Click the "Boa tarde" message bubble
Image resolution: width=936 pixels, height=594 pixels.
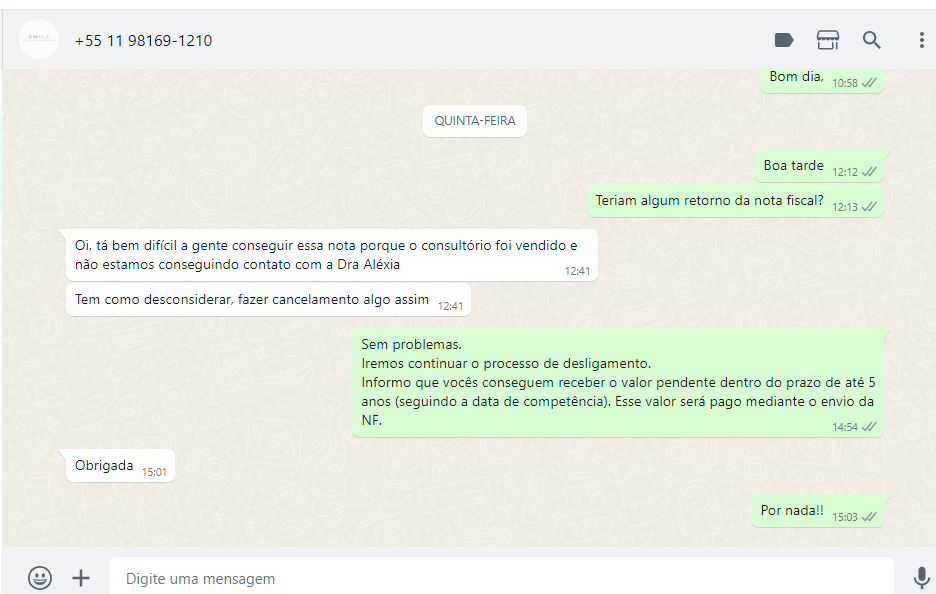pos(820,166)
